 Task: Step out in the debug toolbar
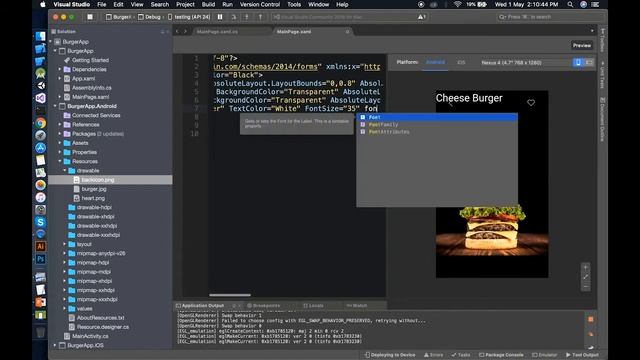click(260, 17)
